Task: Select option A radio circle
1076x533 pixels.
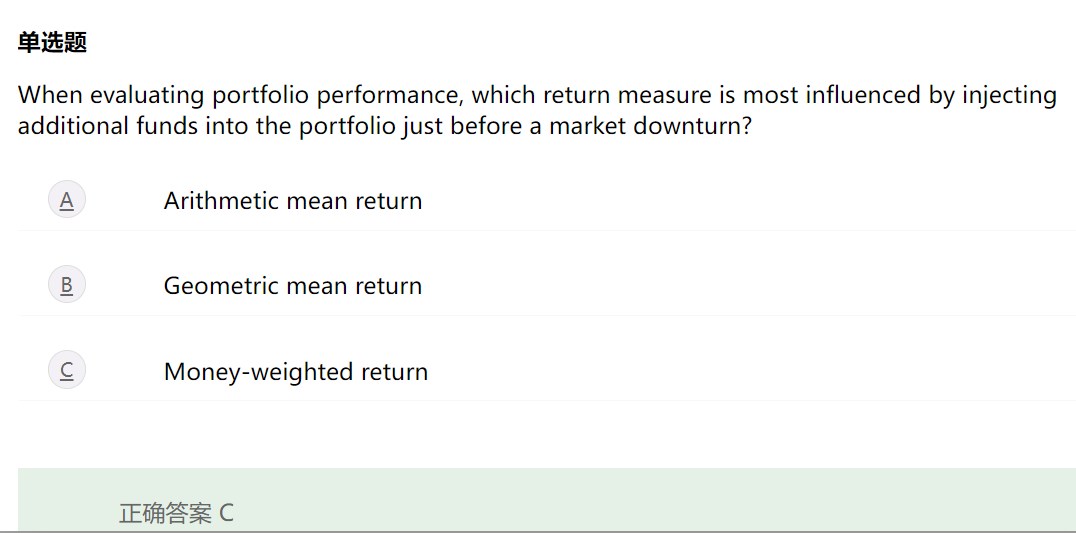Action: click(67, 200)
